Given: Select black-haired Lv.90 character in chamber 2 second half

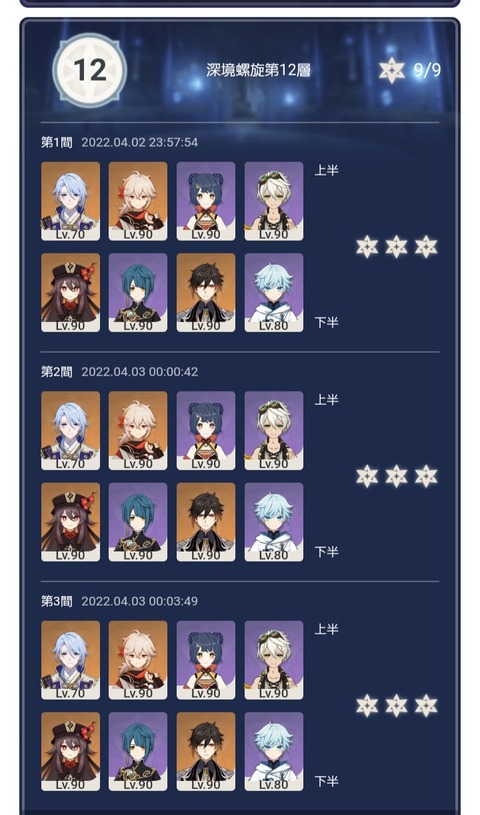Looking at the screenshot, I should click(206, 522).
